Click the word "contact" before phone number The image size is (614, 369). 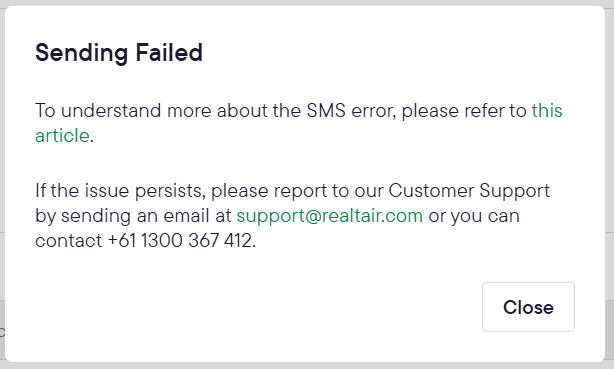pos(69,241)
